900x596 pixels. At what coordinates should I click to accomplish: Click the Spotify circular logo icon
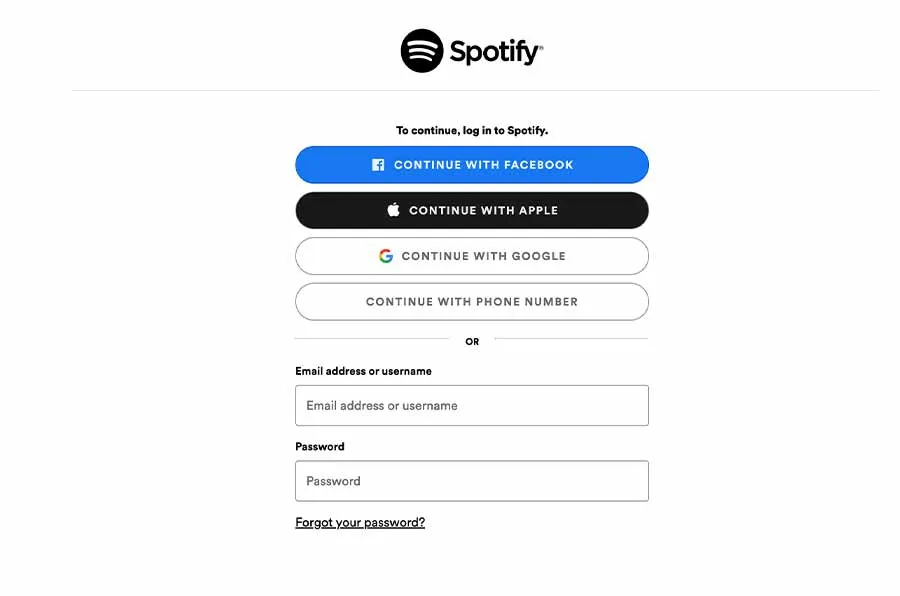[422, 51]
